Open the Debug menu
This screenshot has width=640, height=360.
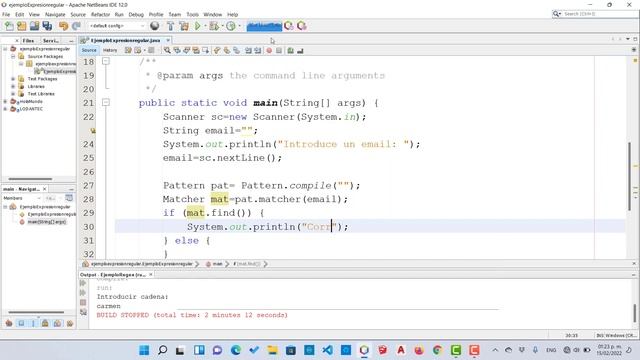coord(136,14)
